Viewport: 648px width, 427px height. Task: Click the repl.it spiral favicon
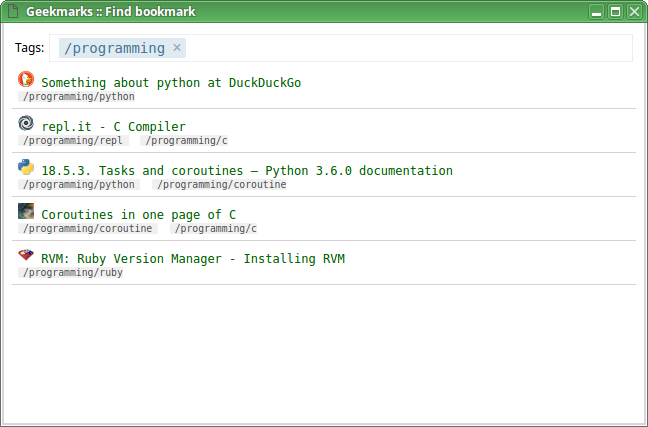[x=26, y=123]
